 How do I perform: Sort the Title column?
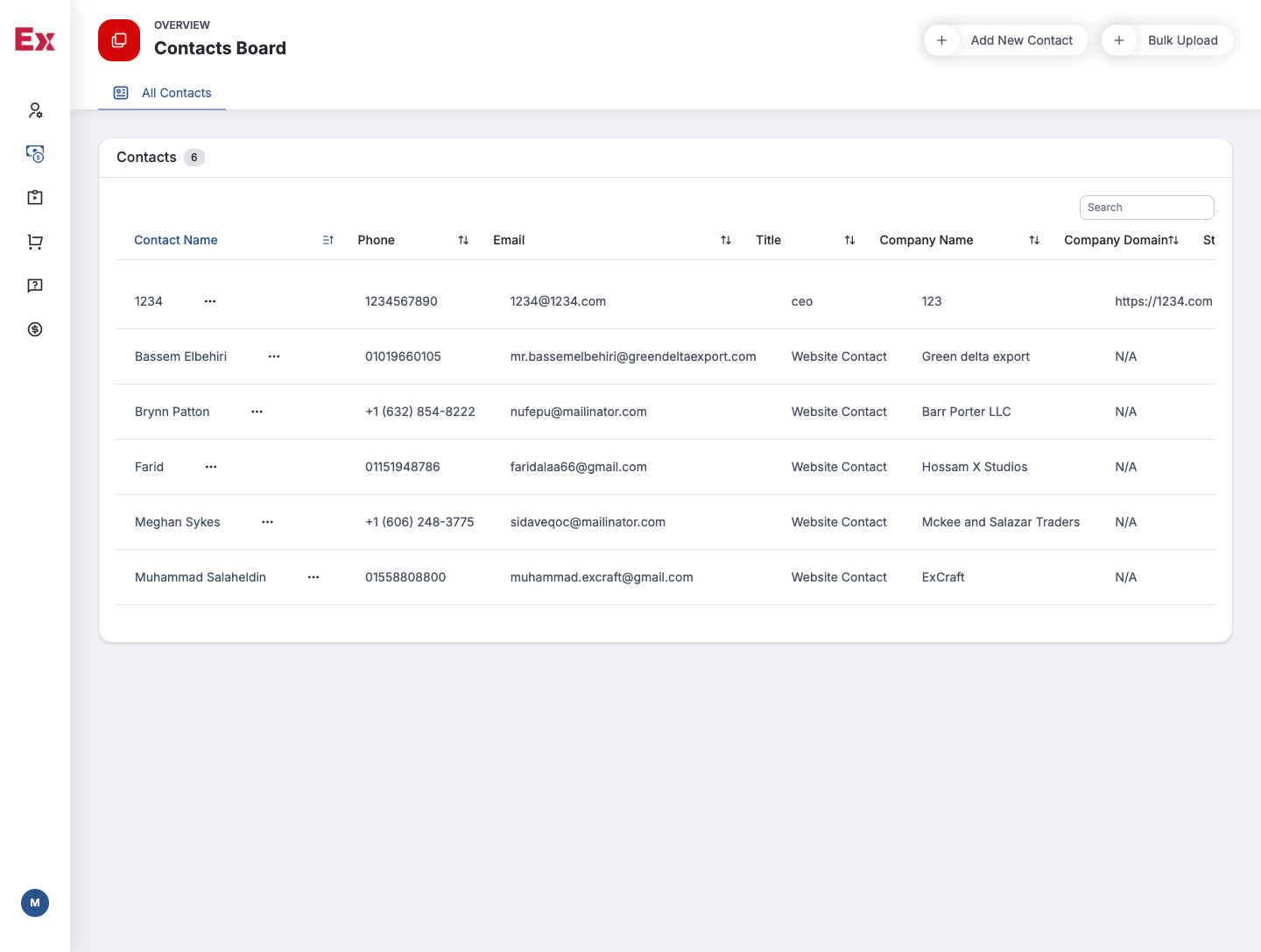click(x=849, y=240)
